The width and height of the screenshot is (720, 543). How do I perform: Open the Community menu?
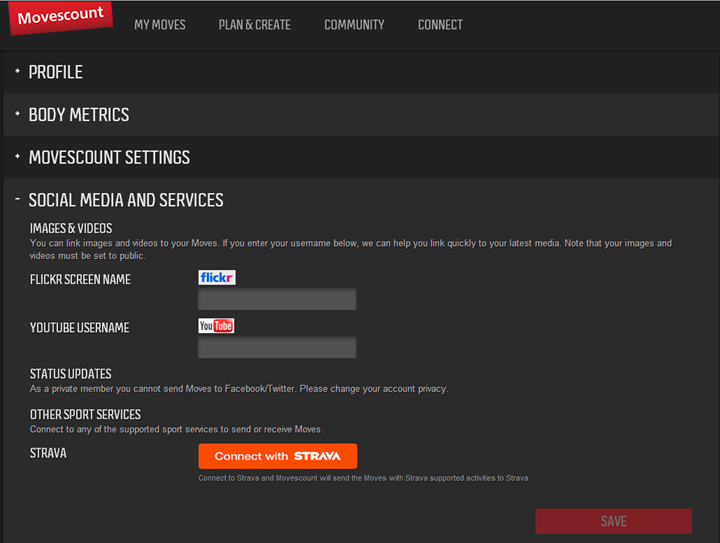coord(354,25)
